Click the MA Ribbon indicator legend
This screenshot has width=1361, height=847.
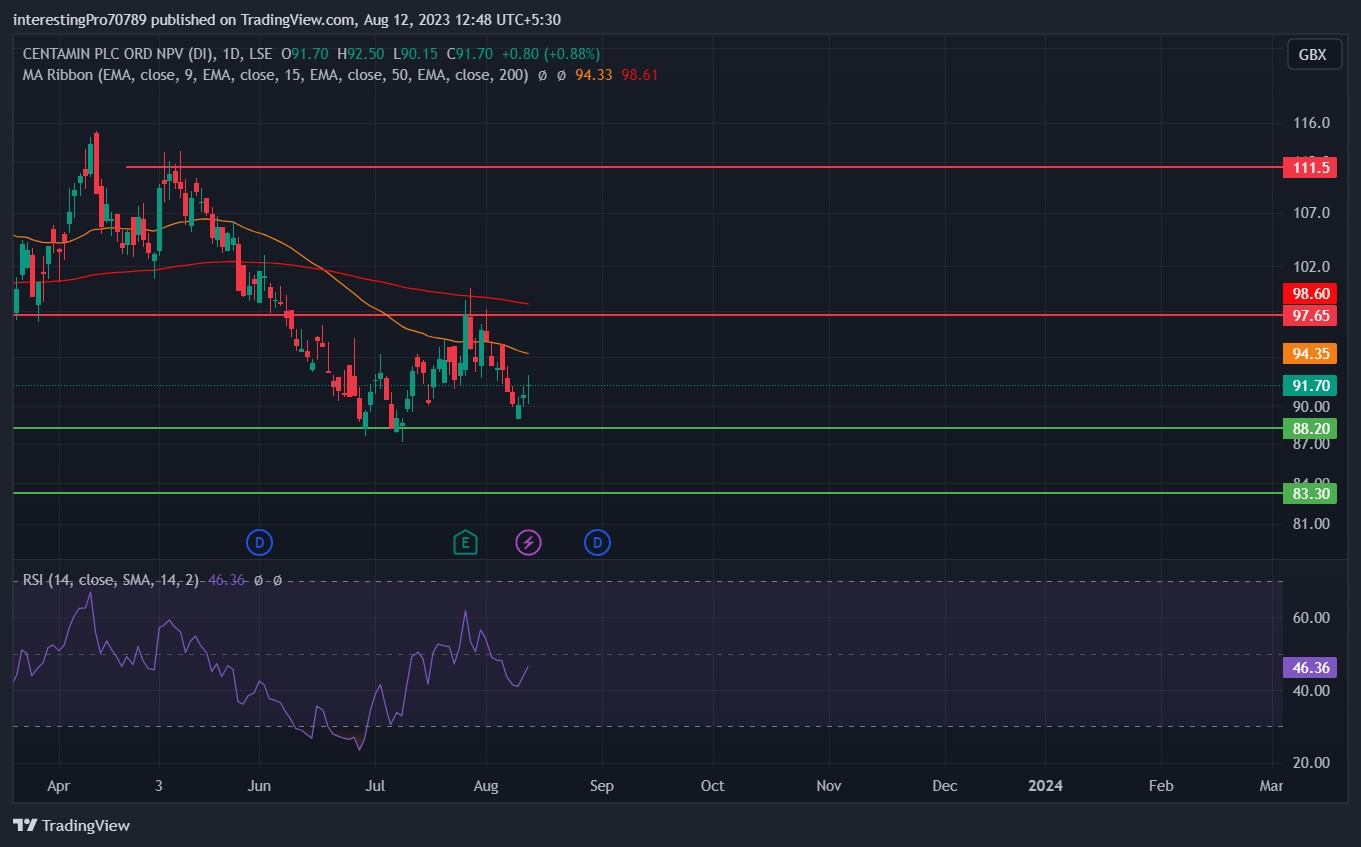275,75
